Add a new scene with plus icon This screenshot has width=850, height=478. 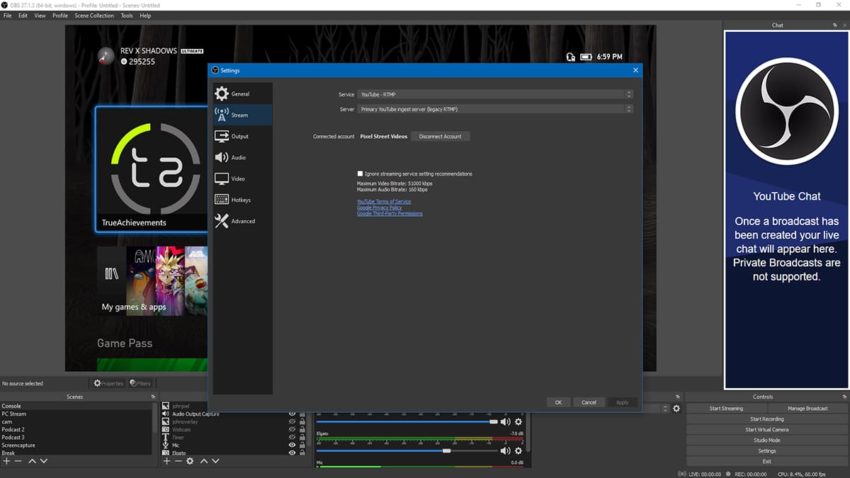(x=7, y=461)
